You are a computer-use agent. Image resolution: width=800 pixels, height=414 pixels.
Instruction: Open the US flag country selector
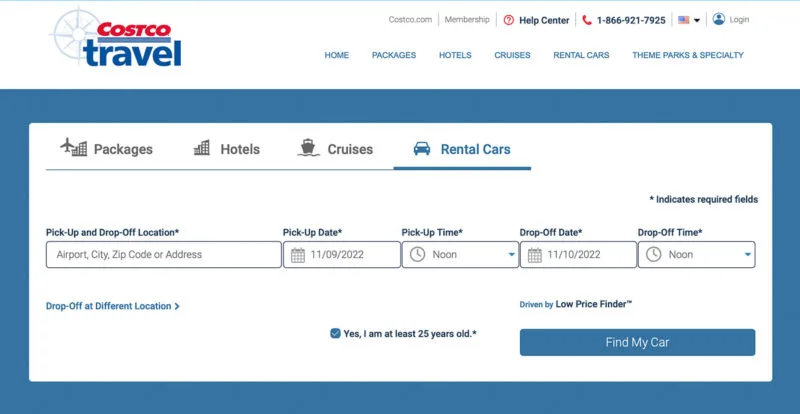pyautogui.click(x=689, y=20)
